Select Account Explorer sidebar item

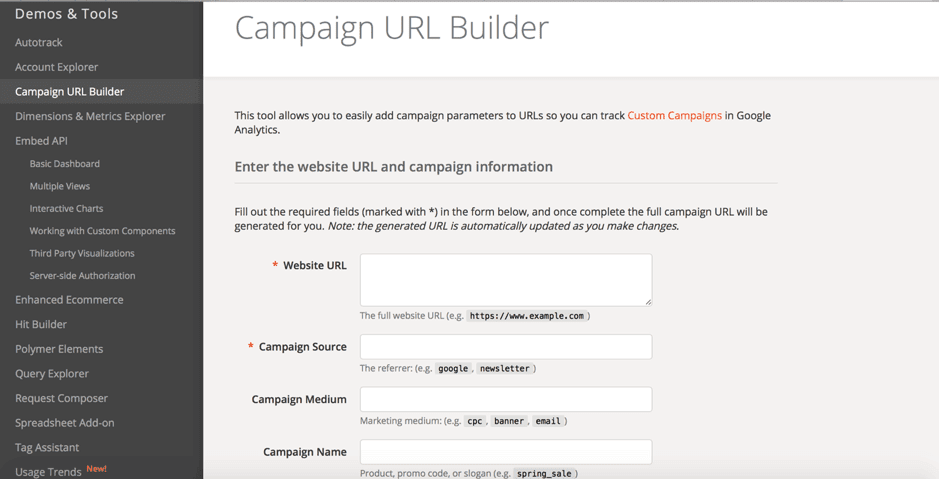(x=56, y=67)
